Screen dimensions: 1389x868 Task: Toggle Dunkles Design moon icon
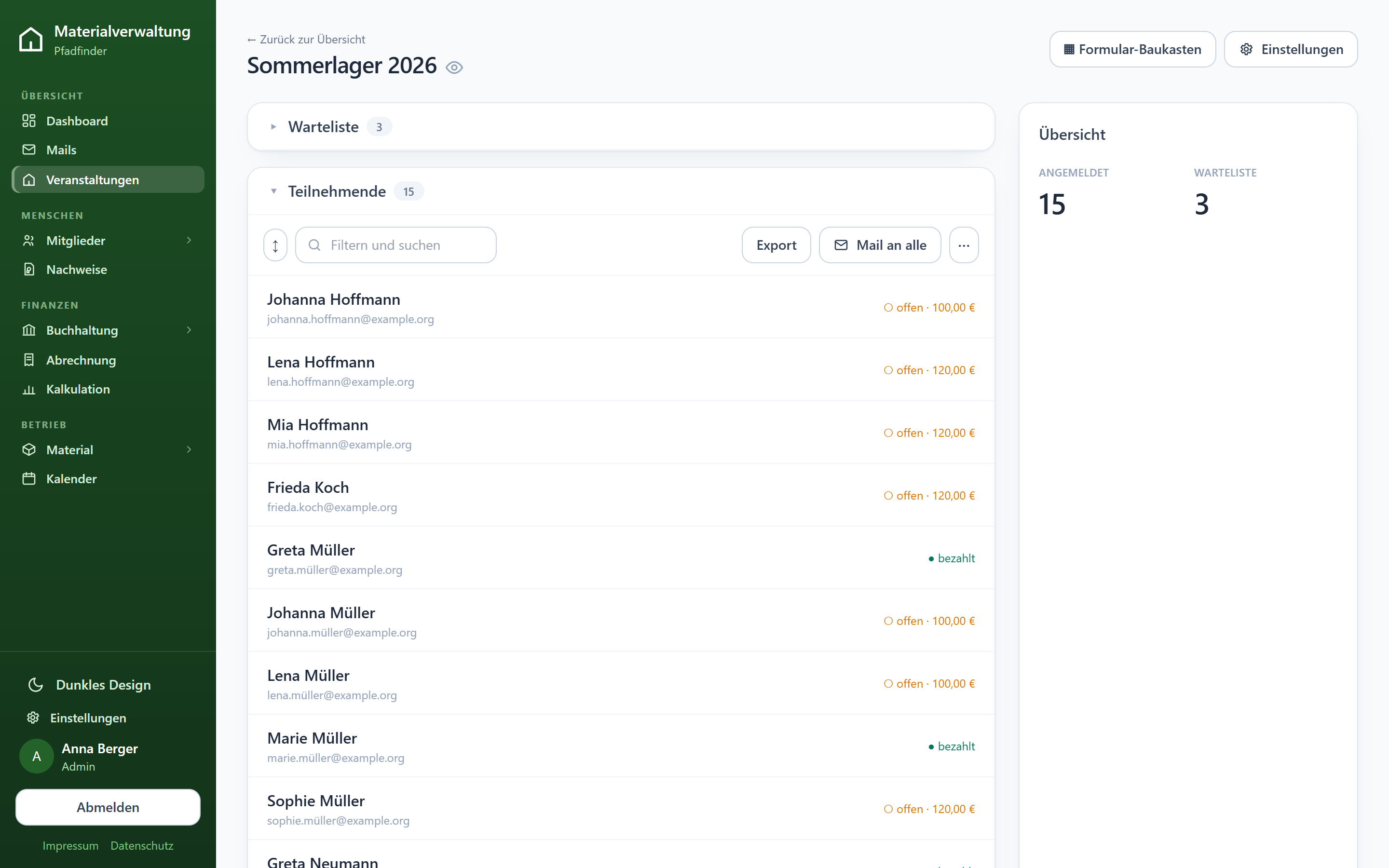tap(36, 684)
